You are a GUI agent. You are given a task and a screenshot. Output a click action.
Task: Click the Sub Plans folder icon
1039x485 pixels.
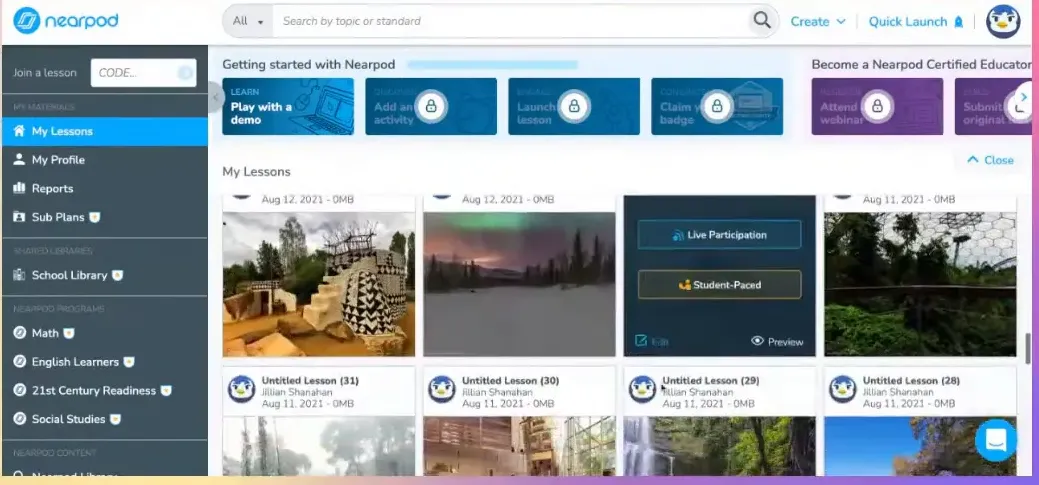pos(19,217)
